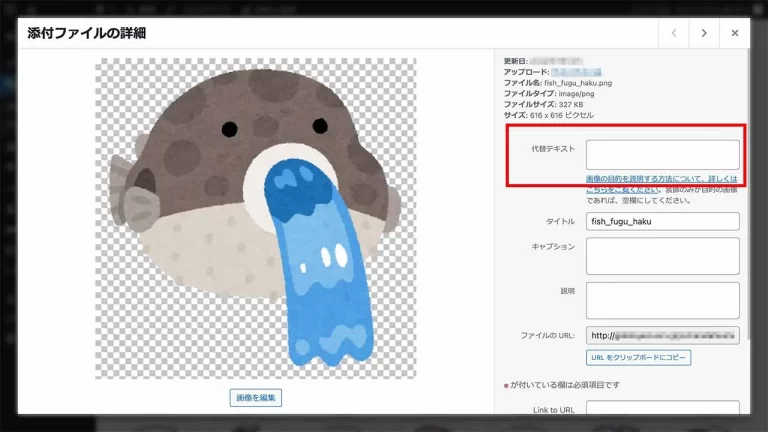Go to the next attachment arrow
The height and width of the screenshot is (432, 768).
704,33
